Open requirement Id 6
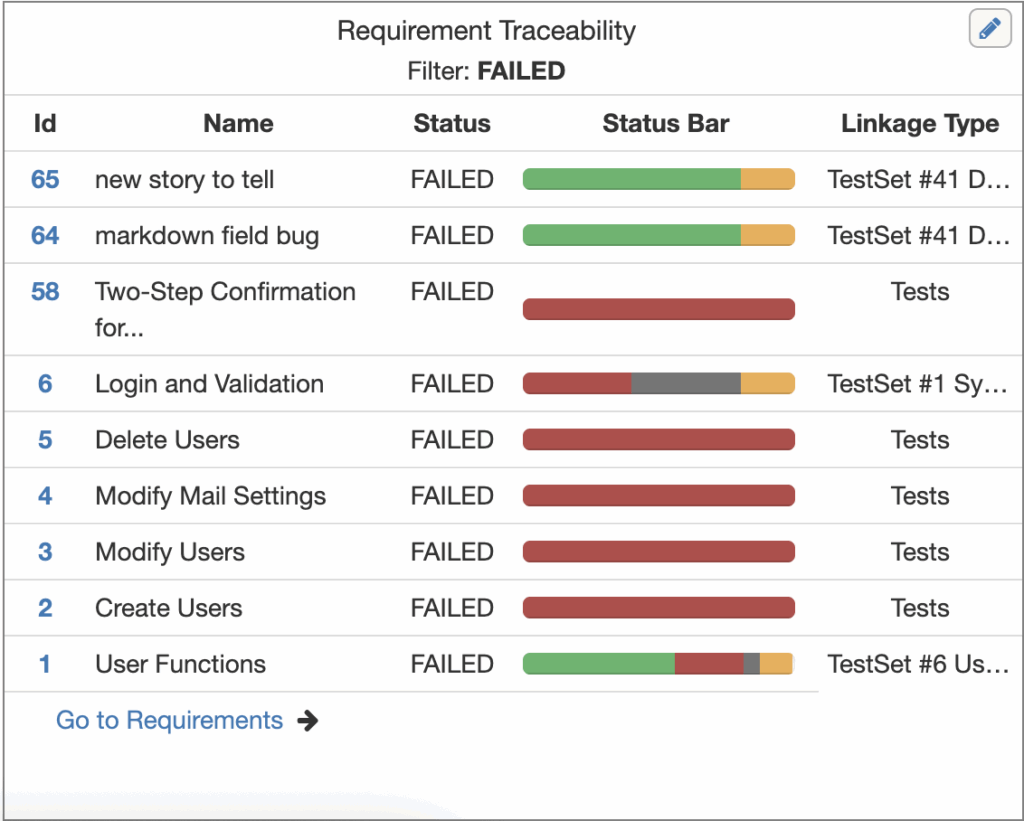 click(x=45, y=384)
